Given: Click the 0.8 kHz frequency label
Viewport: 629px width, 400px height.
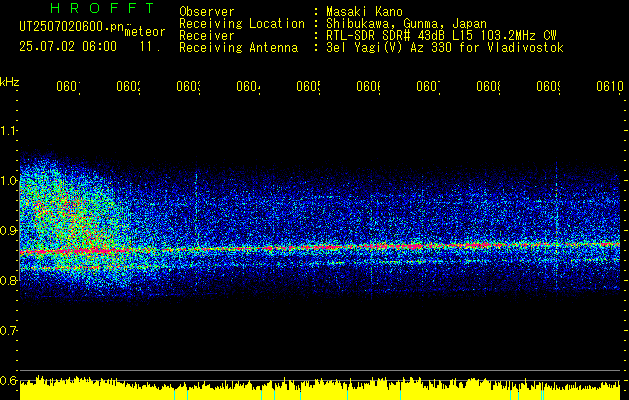Looking at the screenshot, I should [8, 280].
